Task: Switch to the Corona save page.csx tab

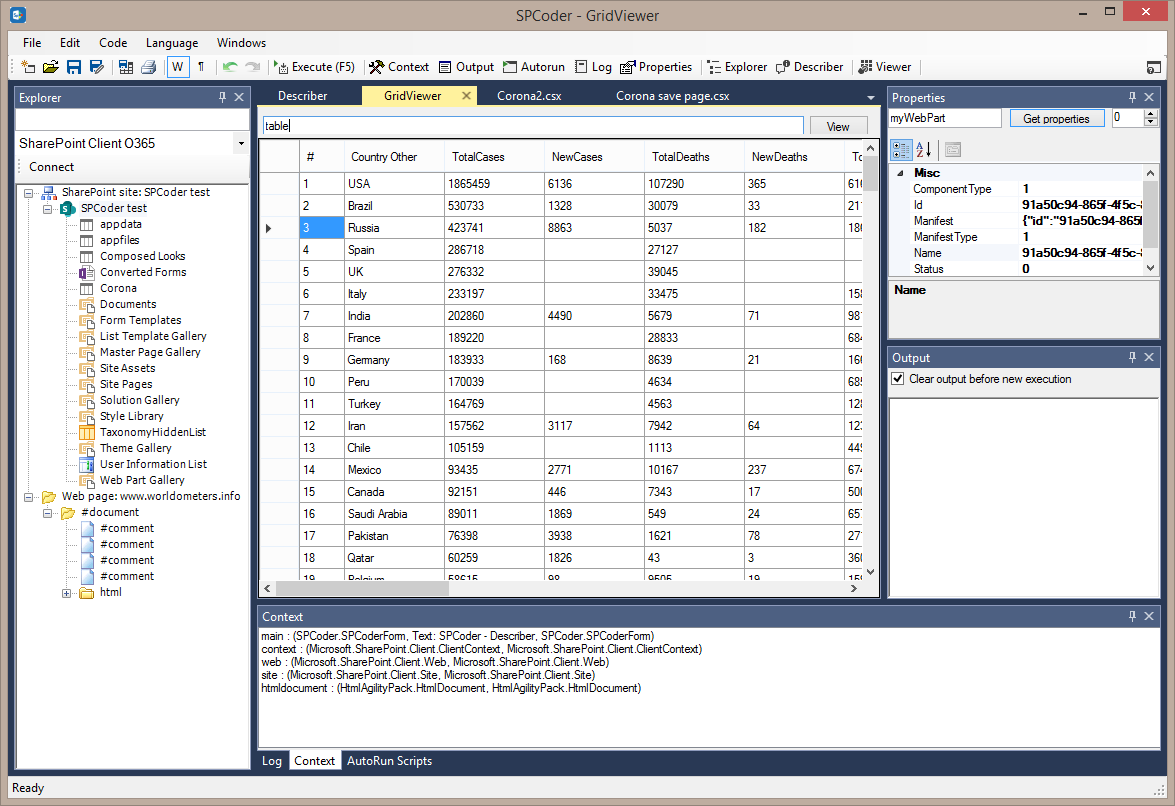Action: [672, 96]
